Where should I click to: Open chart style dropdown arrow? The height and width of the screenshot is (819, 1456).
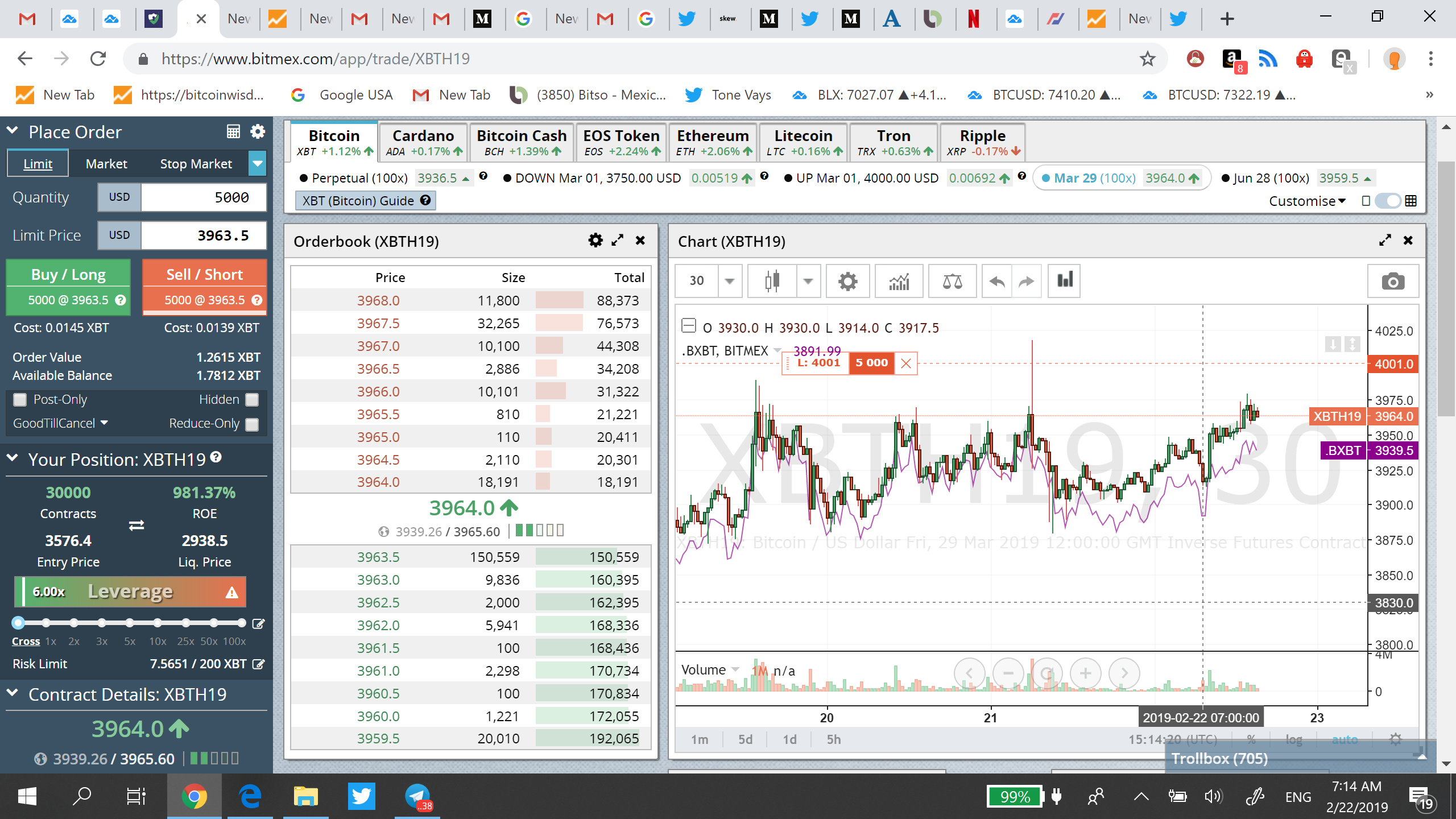click(x=808, y=281)
